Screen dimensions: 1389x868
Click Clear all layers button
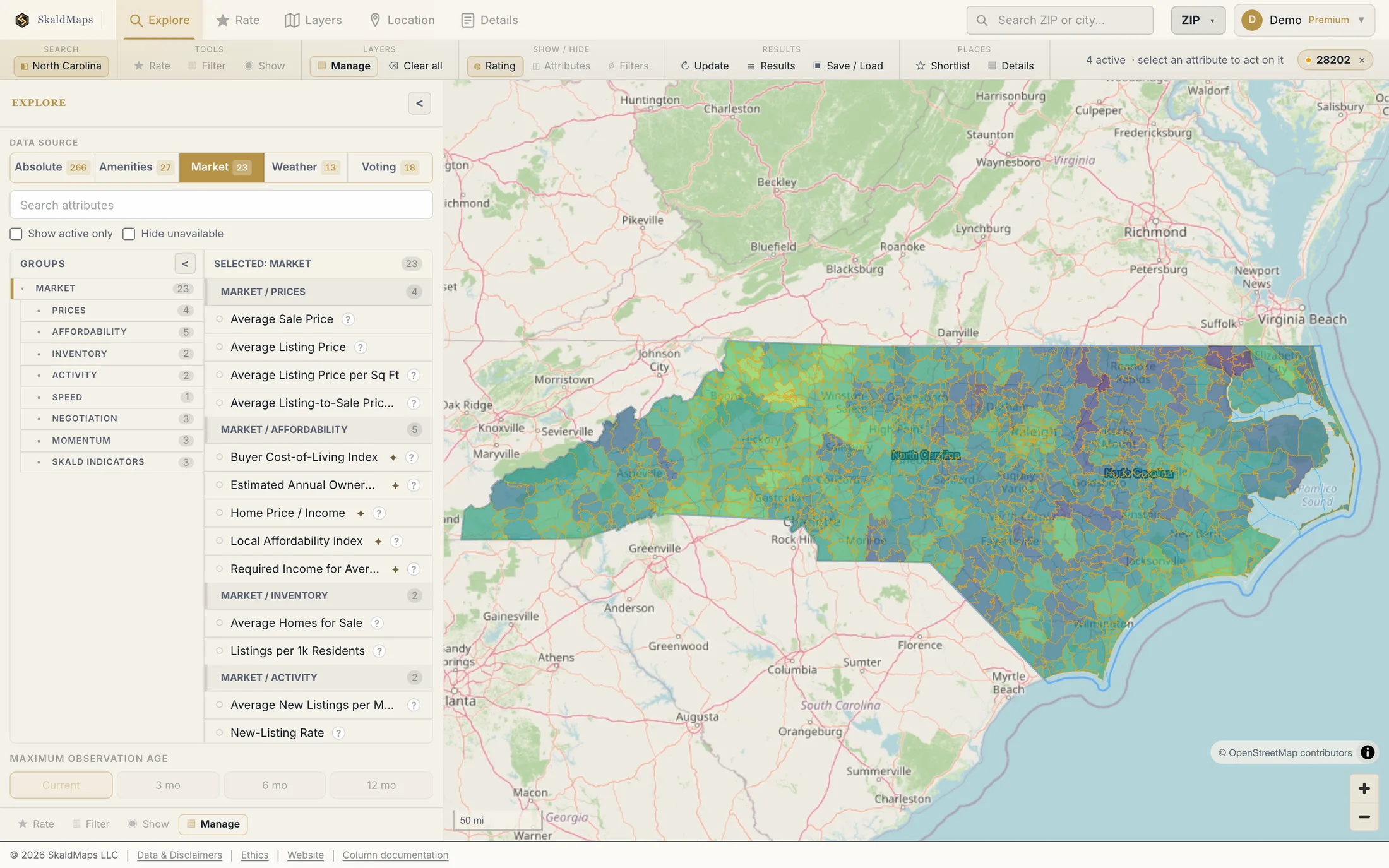[x=415, y=66]
